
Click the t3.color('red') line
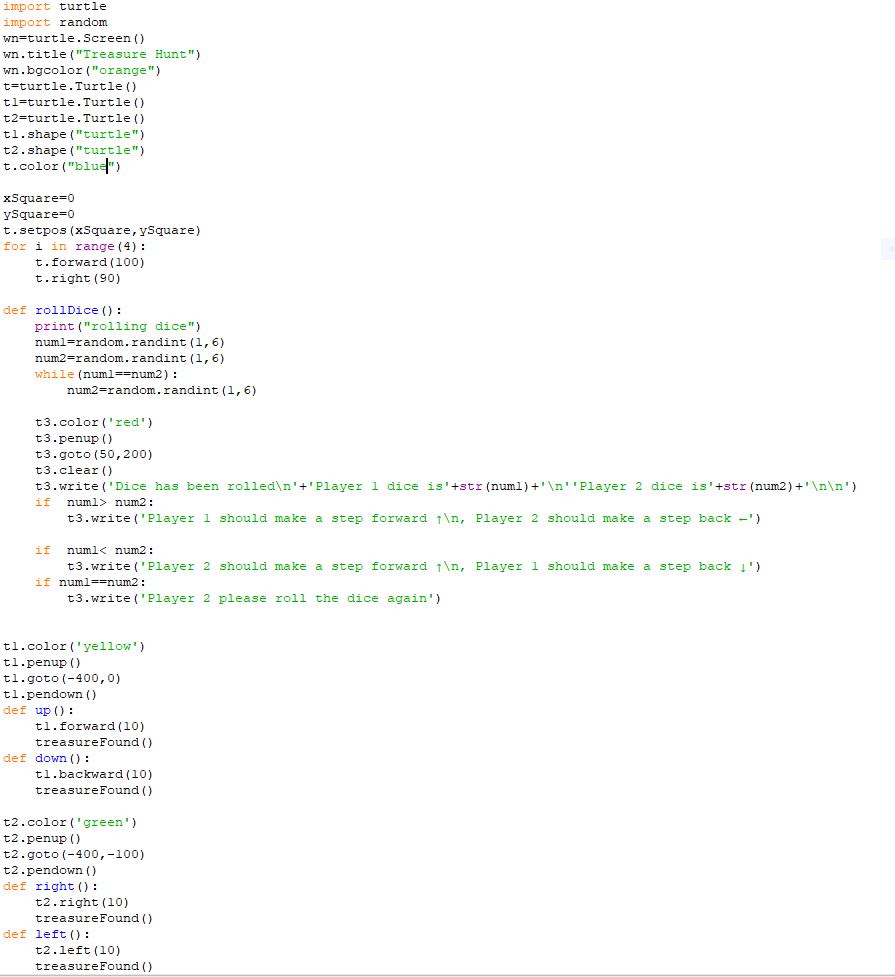click(94, 422)
